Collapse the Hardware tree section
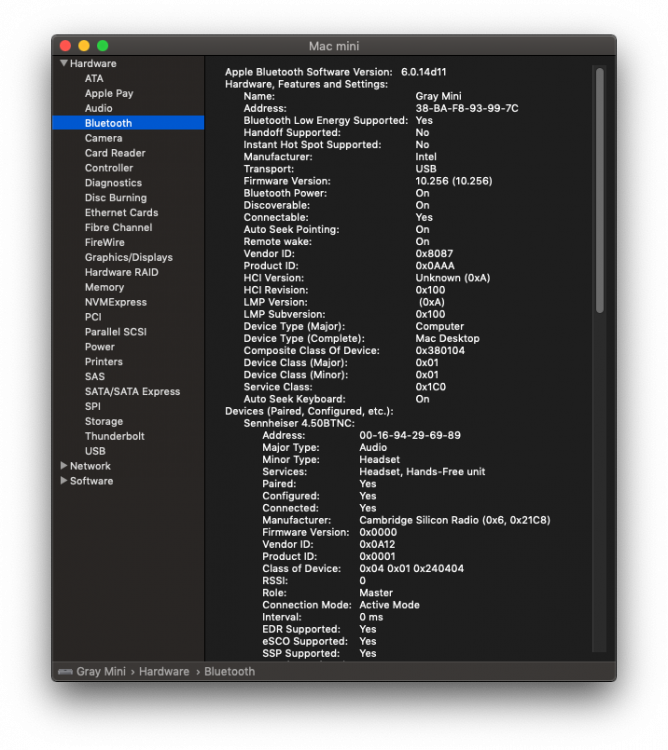 64,63
